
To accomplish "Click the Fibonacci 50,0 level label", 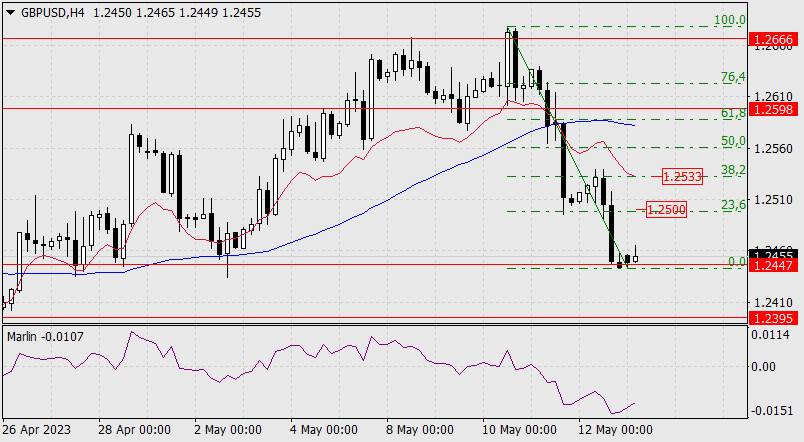I will click(733, 141).
